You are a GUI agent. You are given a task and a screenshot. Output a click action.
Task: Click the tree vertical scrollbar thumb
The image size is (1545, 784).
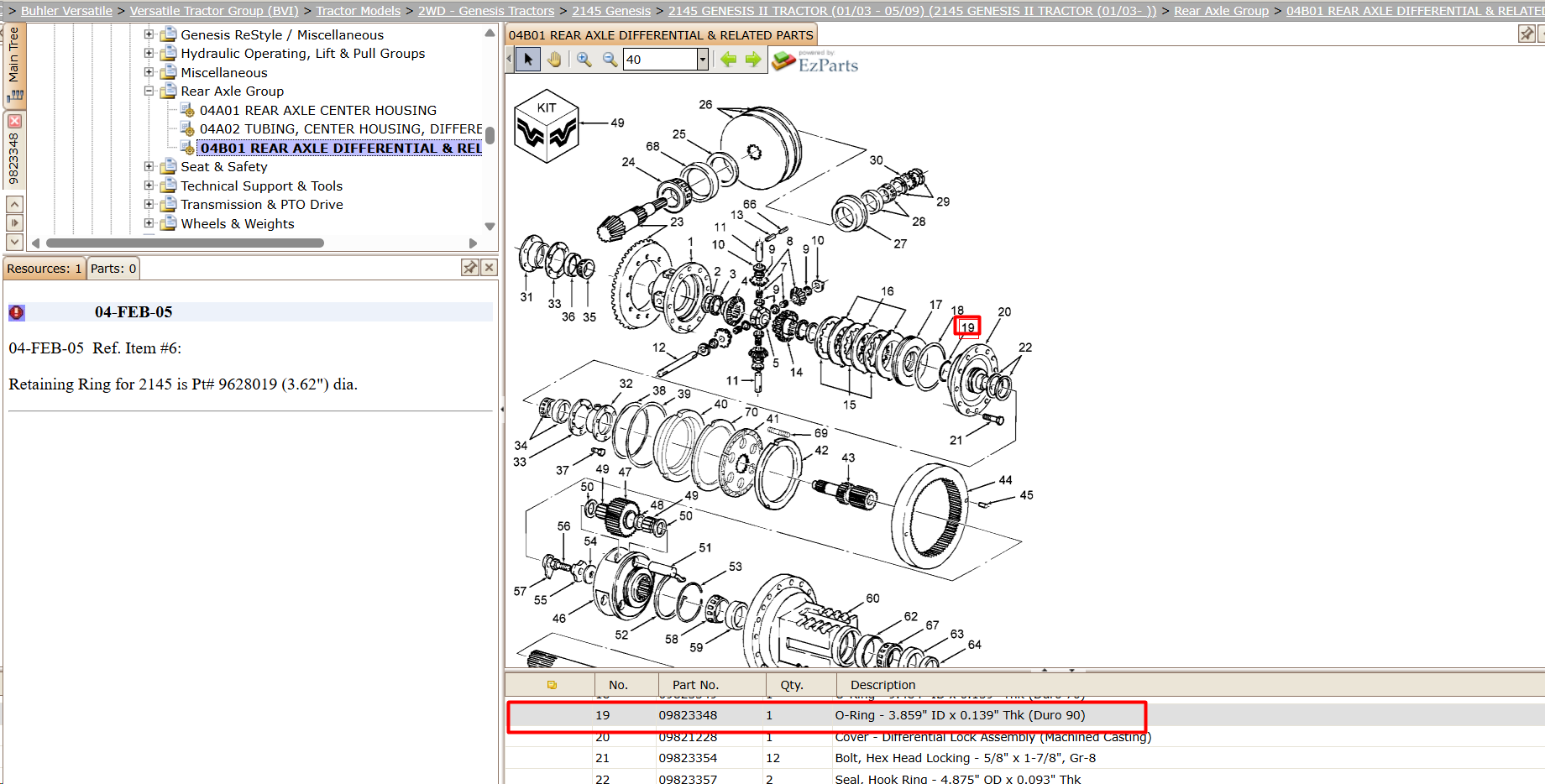[x=490, y=135]
